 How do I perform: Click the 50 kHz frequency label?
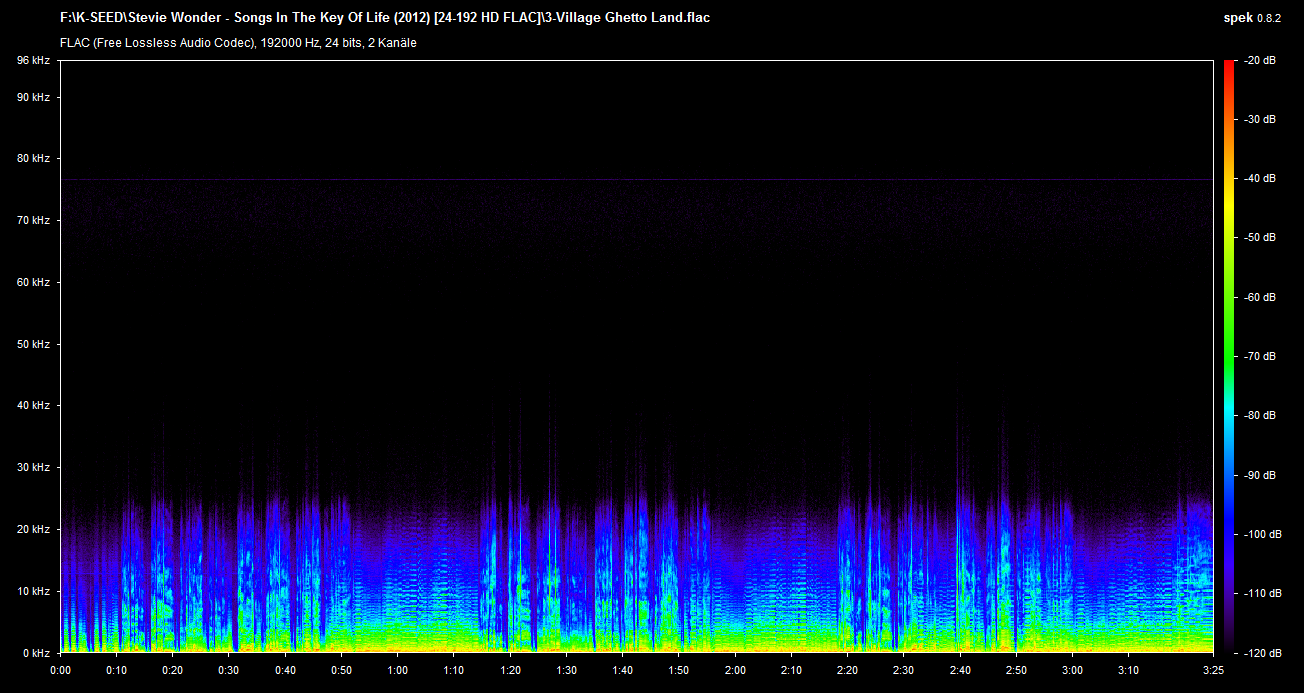pyautogui.click(x=33, y=344)
